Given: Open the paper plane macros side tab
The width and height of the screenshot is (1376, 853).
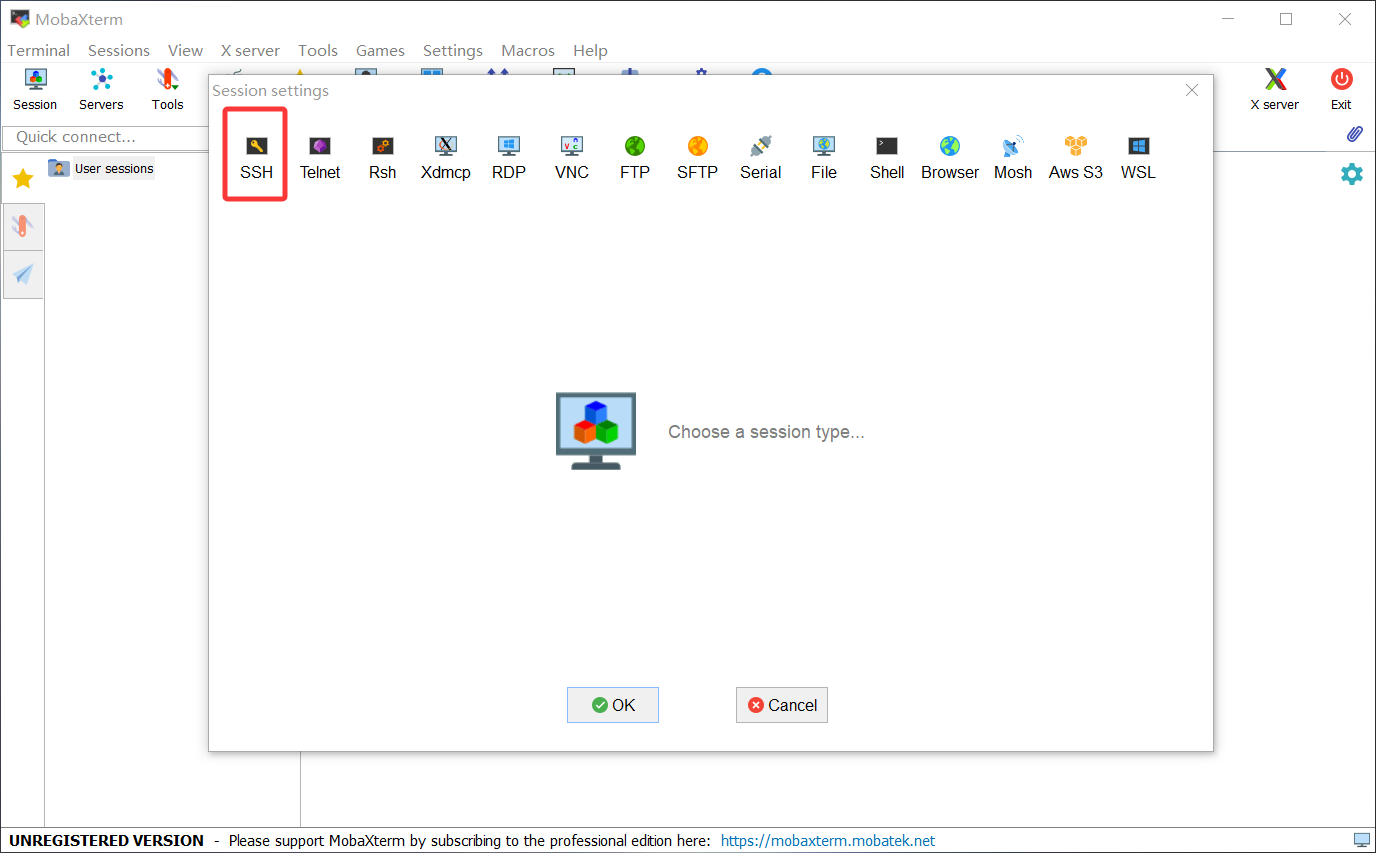Looking at the screenshot, I should pyautogui.click(x=22, y=274).
